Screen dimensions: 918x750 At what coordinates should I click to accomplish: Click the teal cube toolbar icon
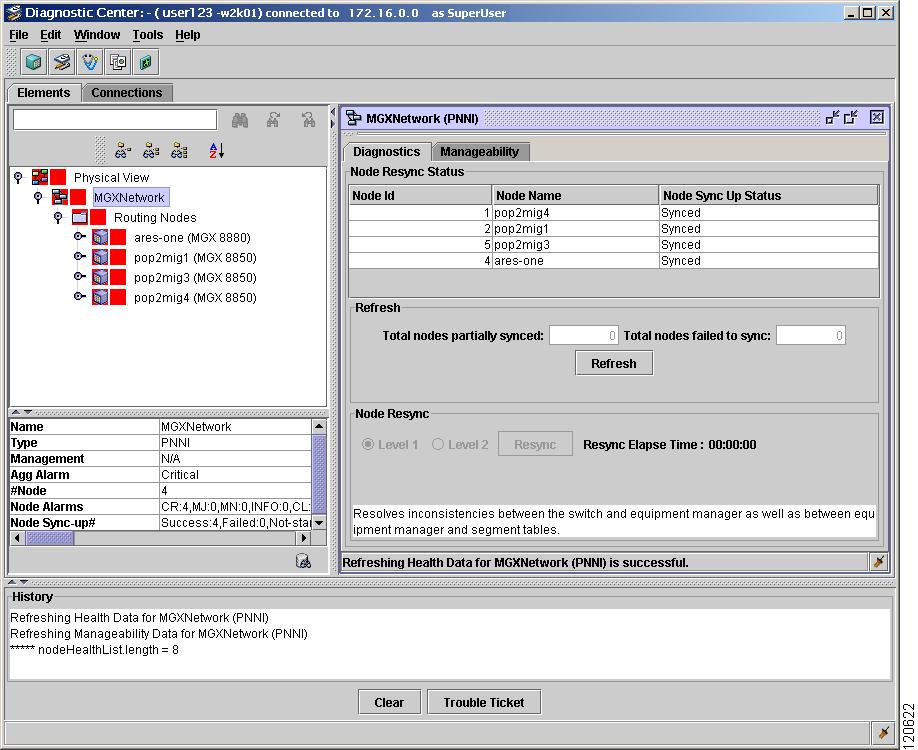[33, 62]
